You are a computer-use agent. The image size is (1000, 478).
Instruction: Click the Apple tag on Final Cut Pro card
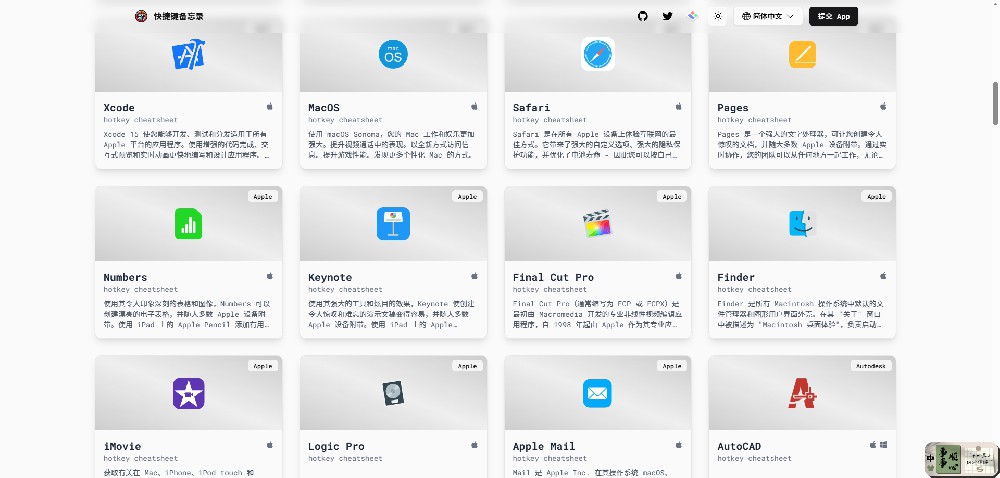point(672,196)
